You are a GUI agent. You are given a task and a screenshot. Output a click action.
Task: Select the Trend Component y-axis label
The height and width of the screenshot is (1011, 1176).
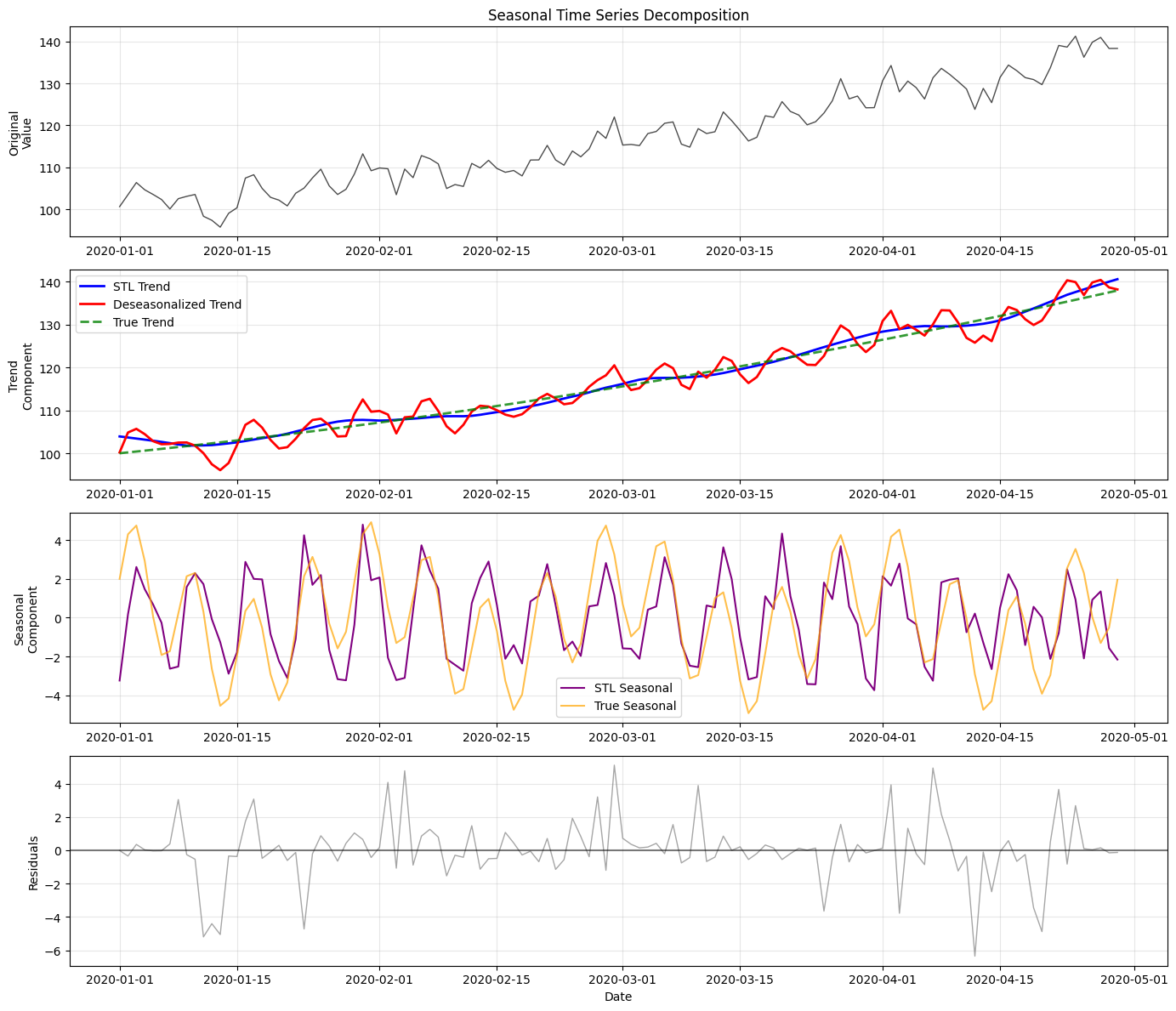[x=20, y=376]
